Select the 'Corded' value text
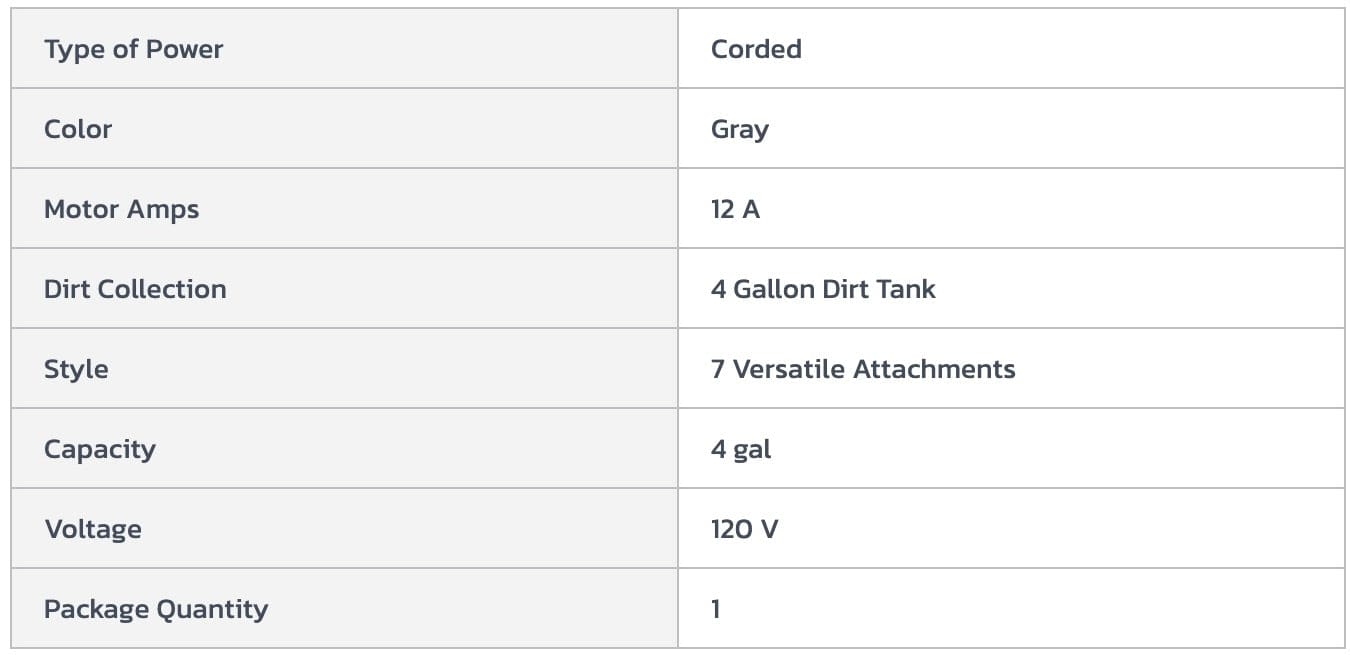The width and height of the screenshot is (1350, 655). pos(755,49)
